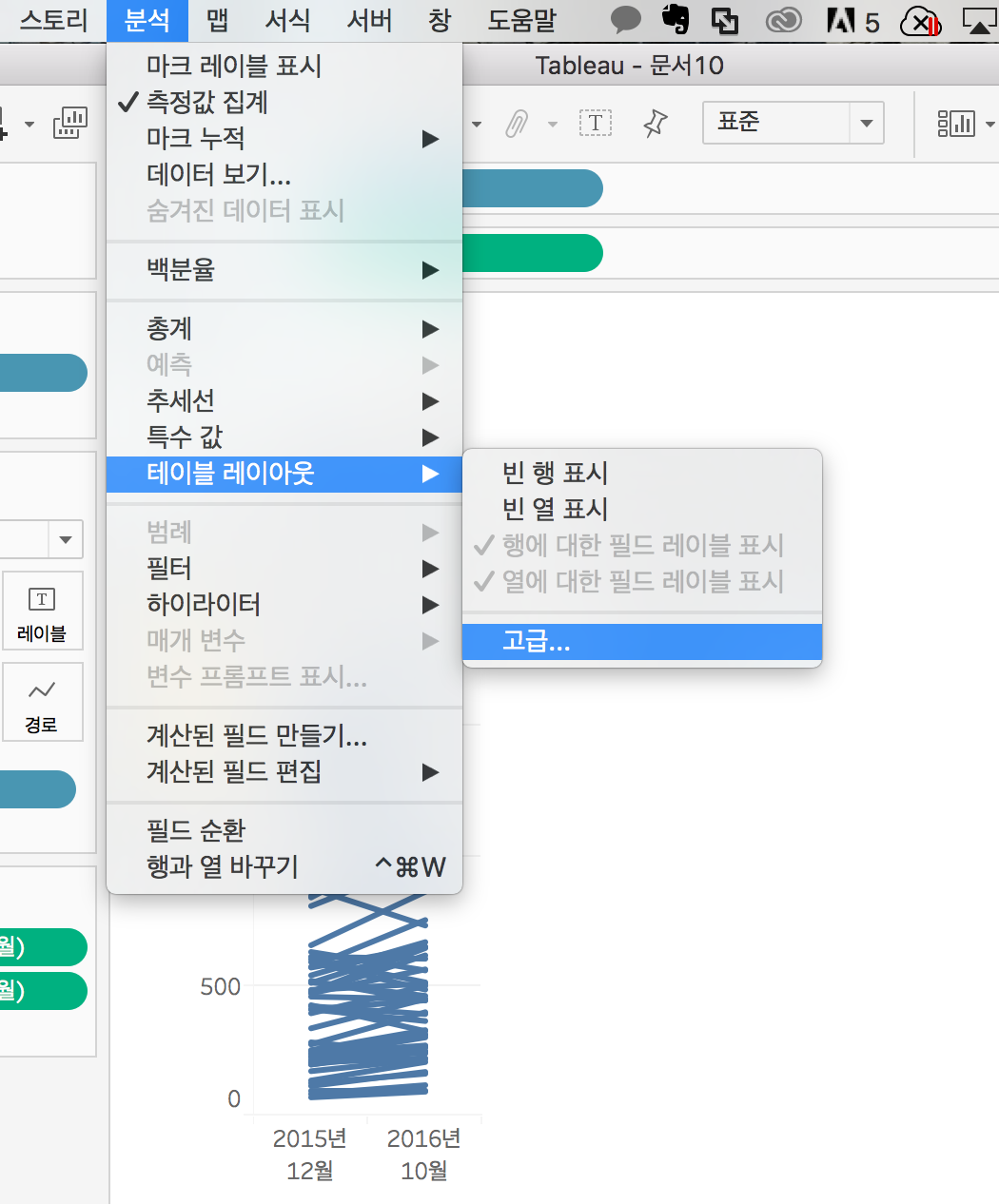Image resolution: width=999 pixels, height=1204 pixels.
Task: Open Evernote elephant menu bar icon
Action: [x=676, y=20]
